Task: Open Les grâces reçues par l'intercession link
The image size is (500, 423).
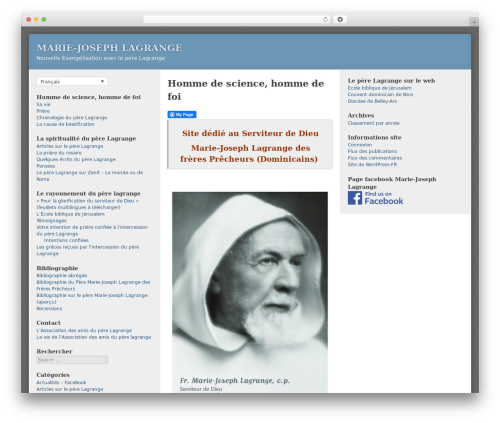Action: 88,250
